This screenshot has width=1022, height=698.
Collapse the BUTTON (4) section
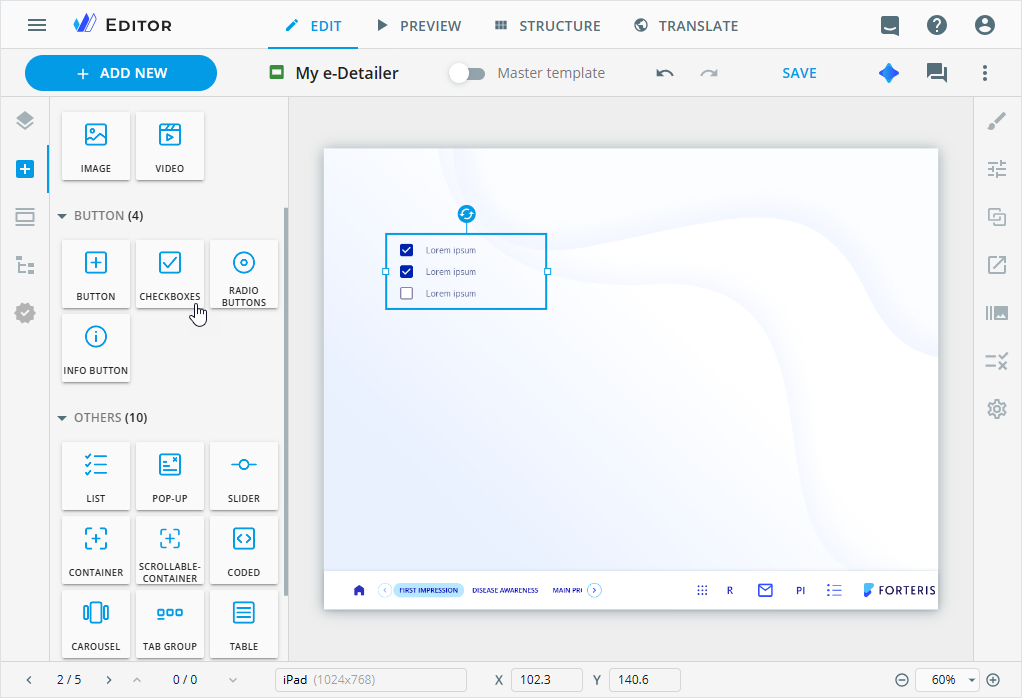[x=62, y=216]
